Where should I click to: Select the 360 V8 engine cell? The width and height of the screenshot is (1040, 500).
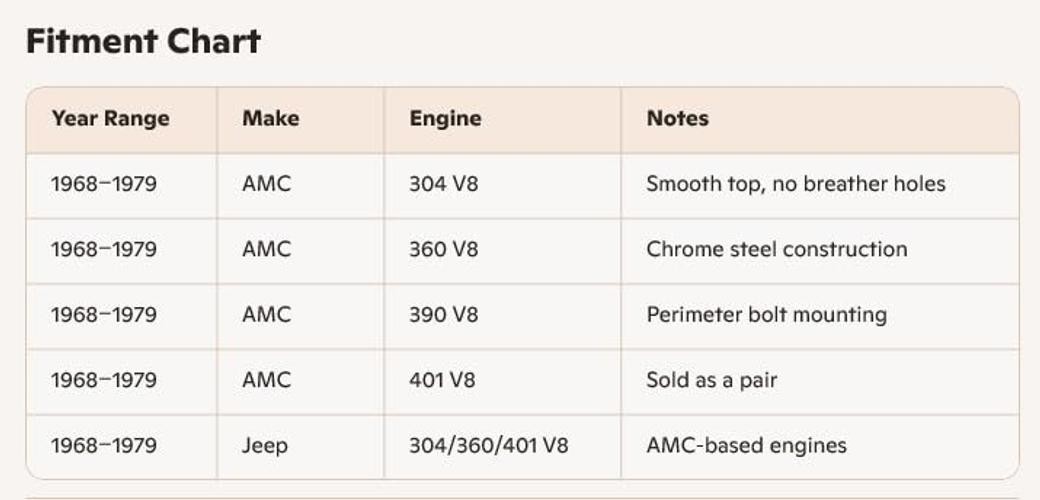pos(443,249)
